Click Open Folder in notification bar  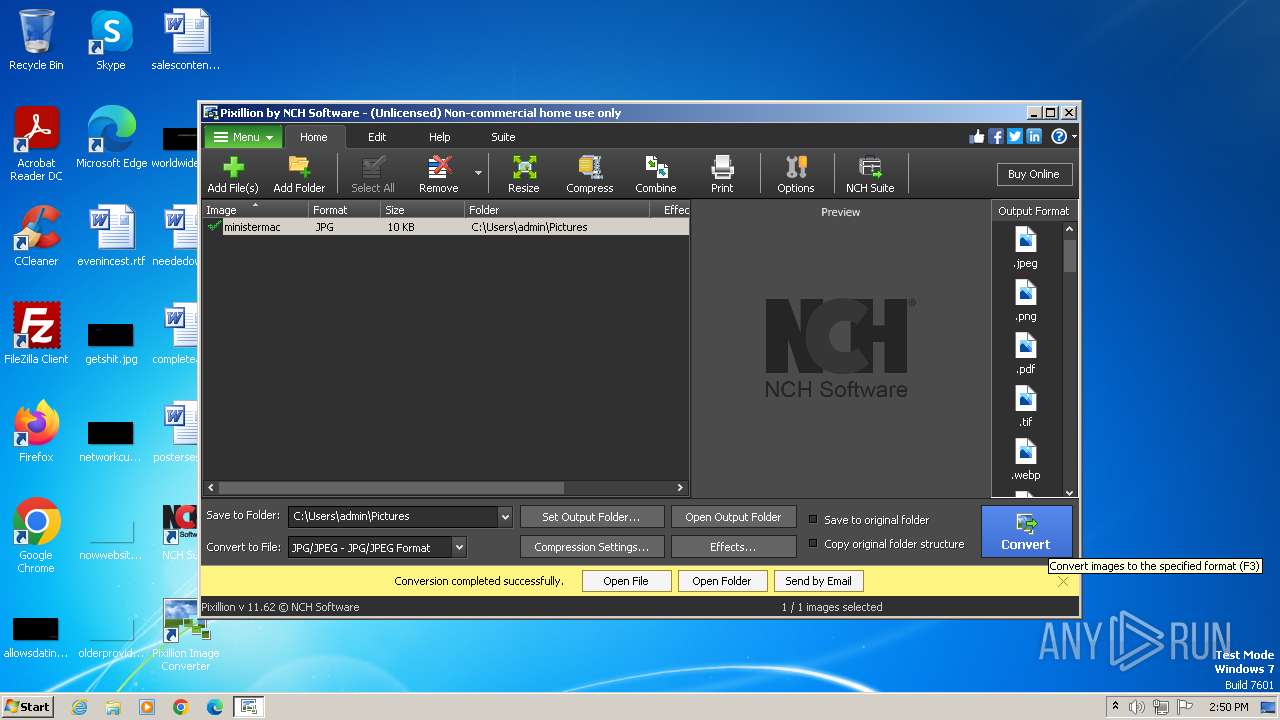pyautogui.click(x=722, y=581)
